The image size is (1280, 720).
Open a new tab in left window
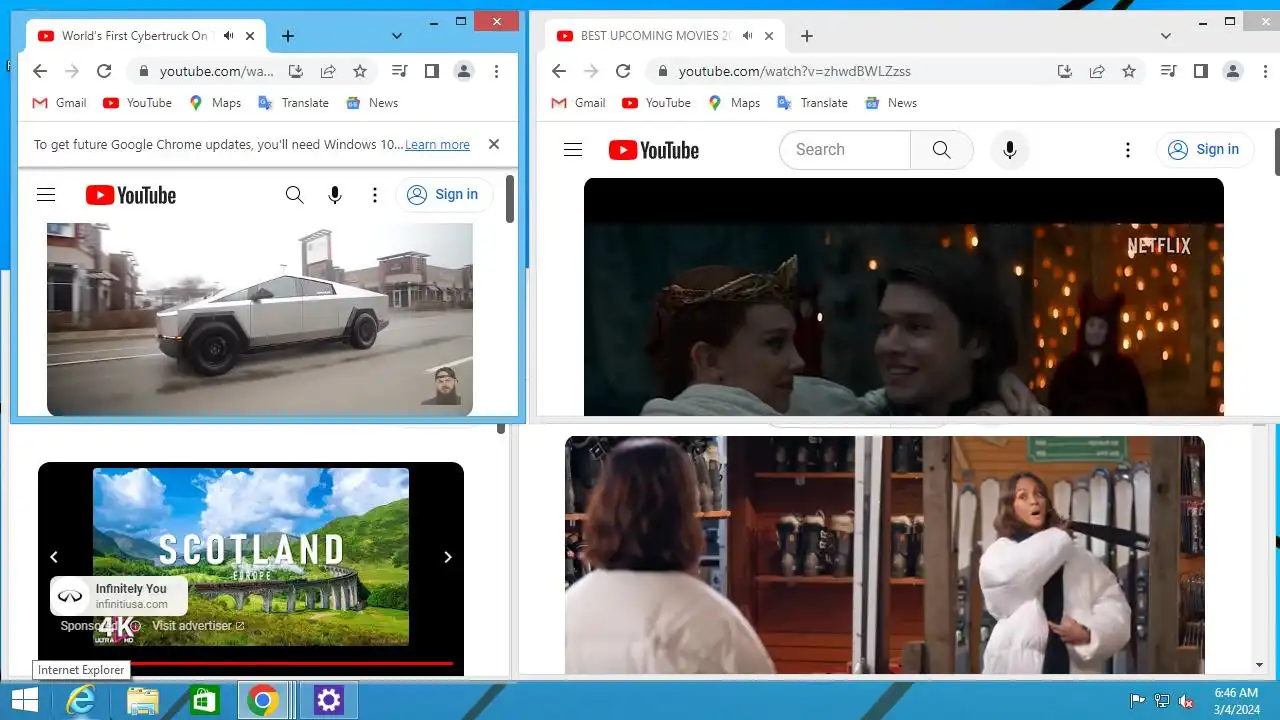288,36
